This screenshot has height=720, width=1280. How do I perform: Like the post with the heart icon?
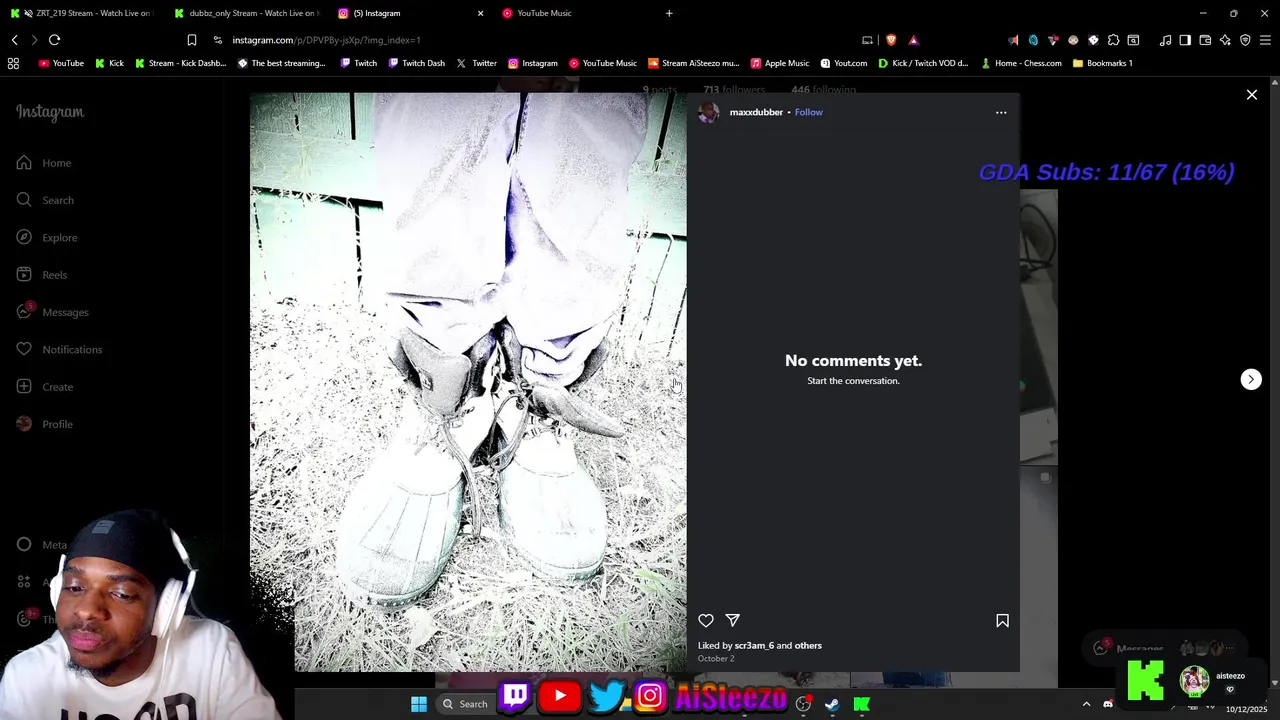(706, 621)
